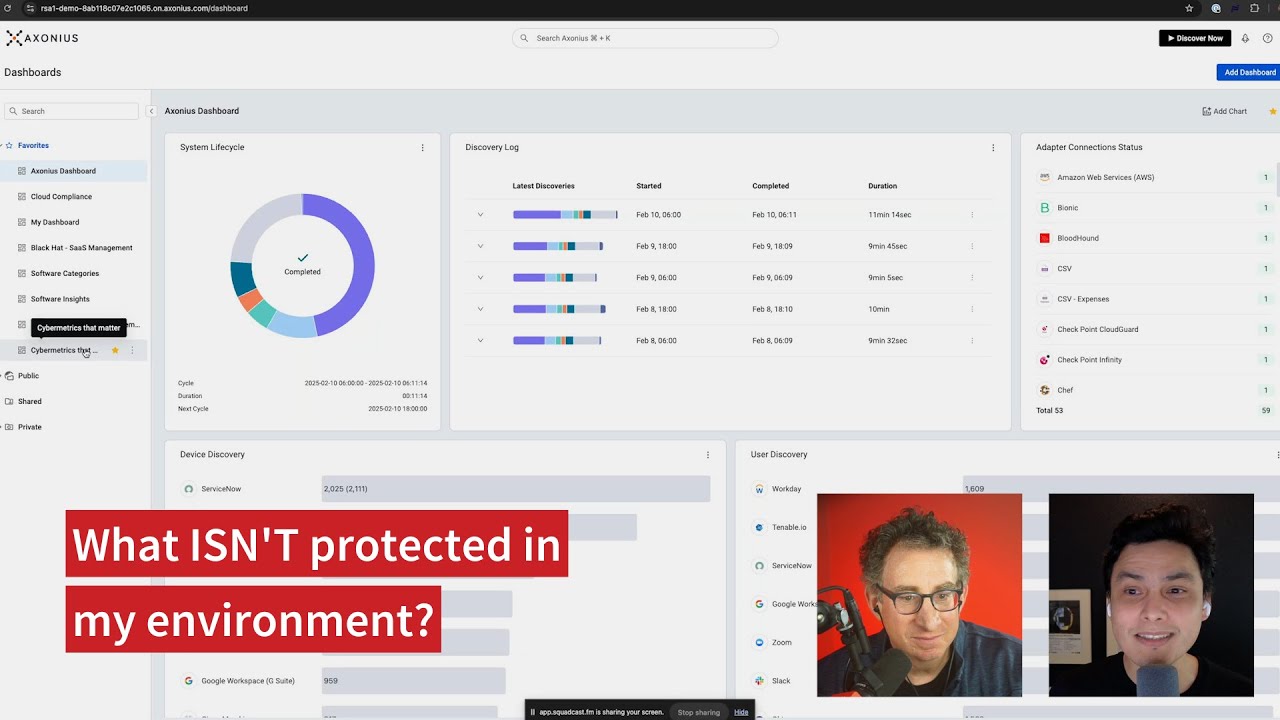Click the Google Workspace icon in Device Discovery
The height and width of the screenshot is (720, 1280).
(x=188, y=681)
